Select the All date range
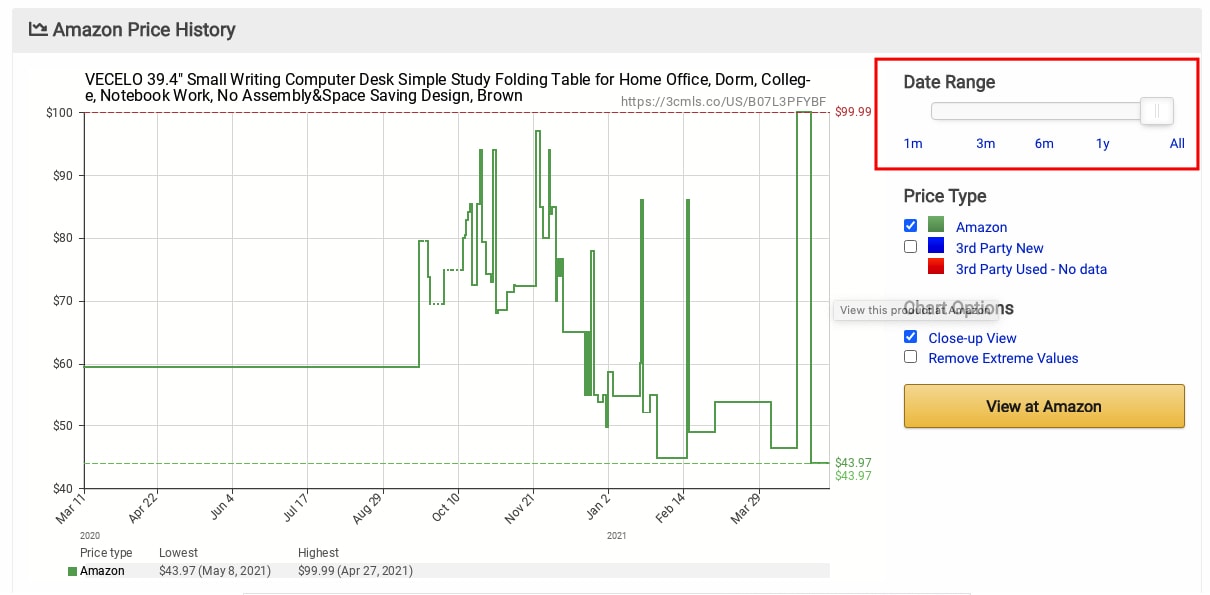 [x=1177, y=143]
